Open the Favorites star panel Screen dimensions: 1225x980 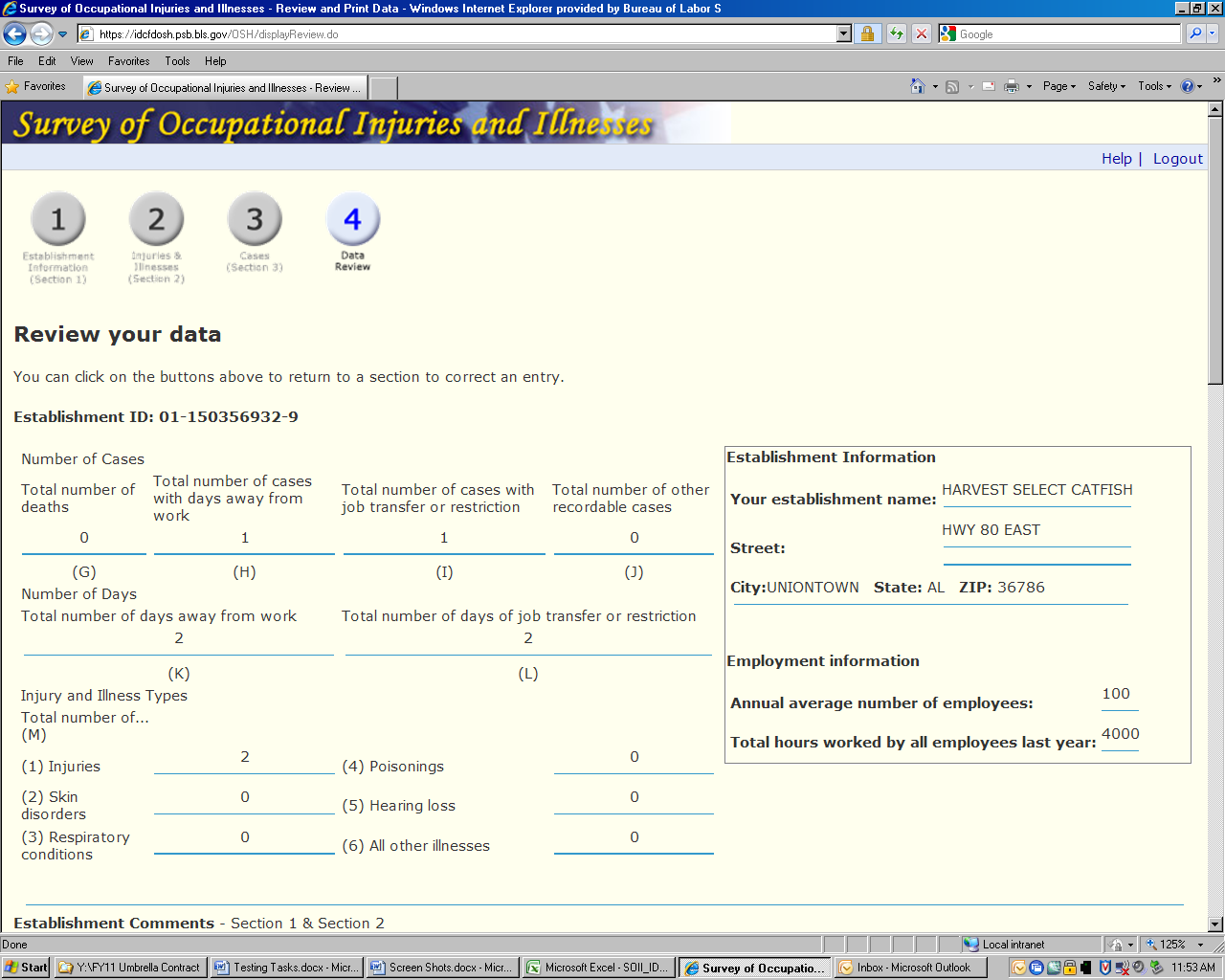[x=35, y=86]
